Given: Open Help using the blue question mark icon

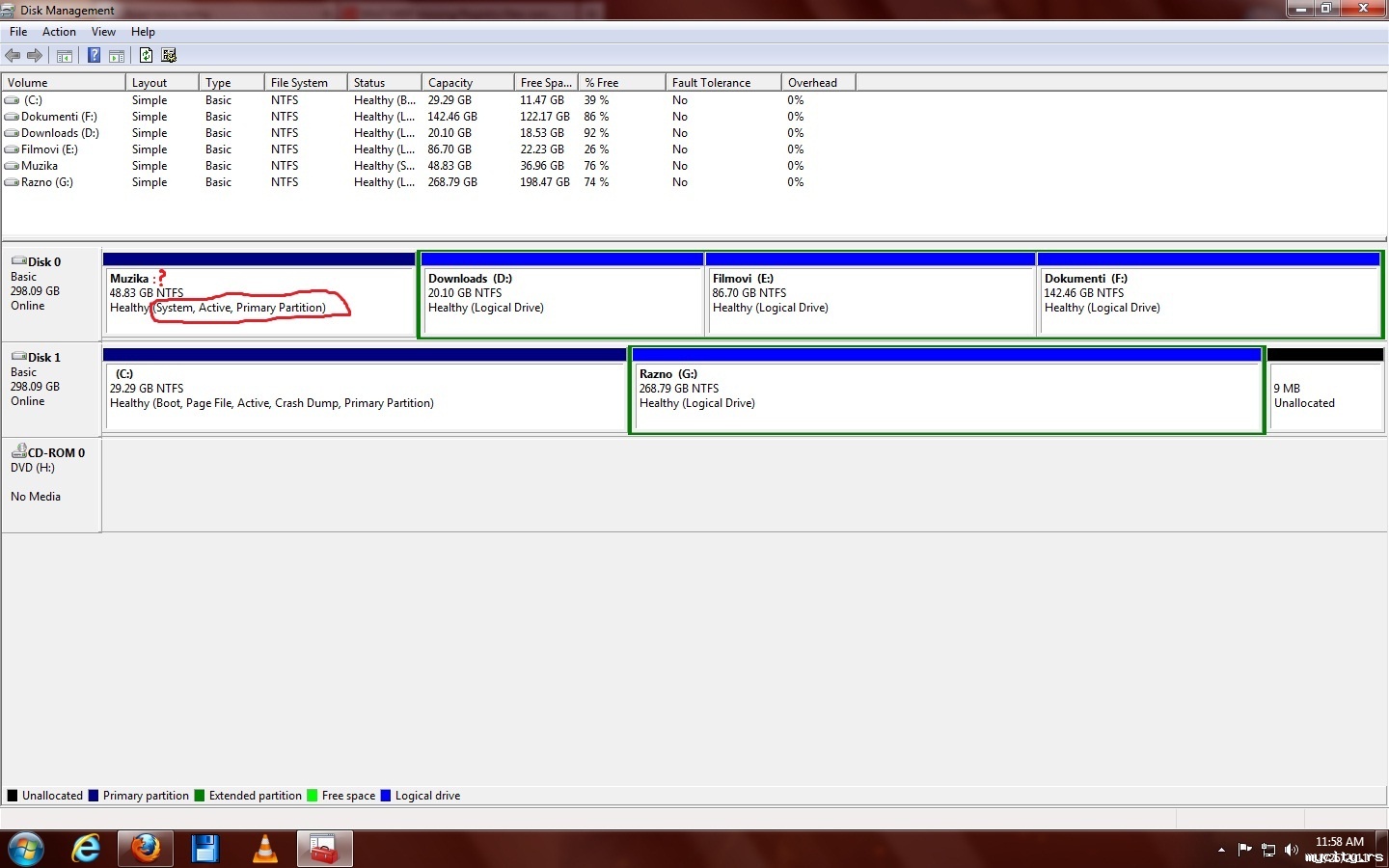Looking at the screenshot, I should [x=94, y=56].
